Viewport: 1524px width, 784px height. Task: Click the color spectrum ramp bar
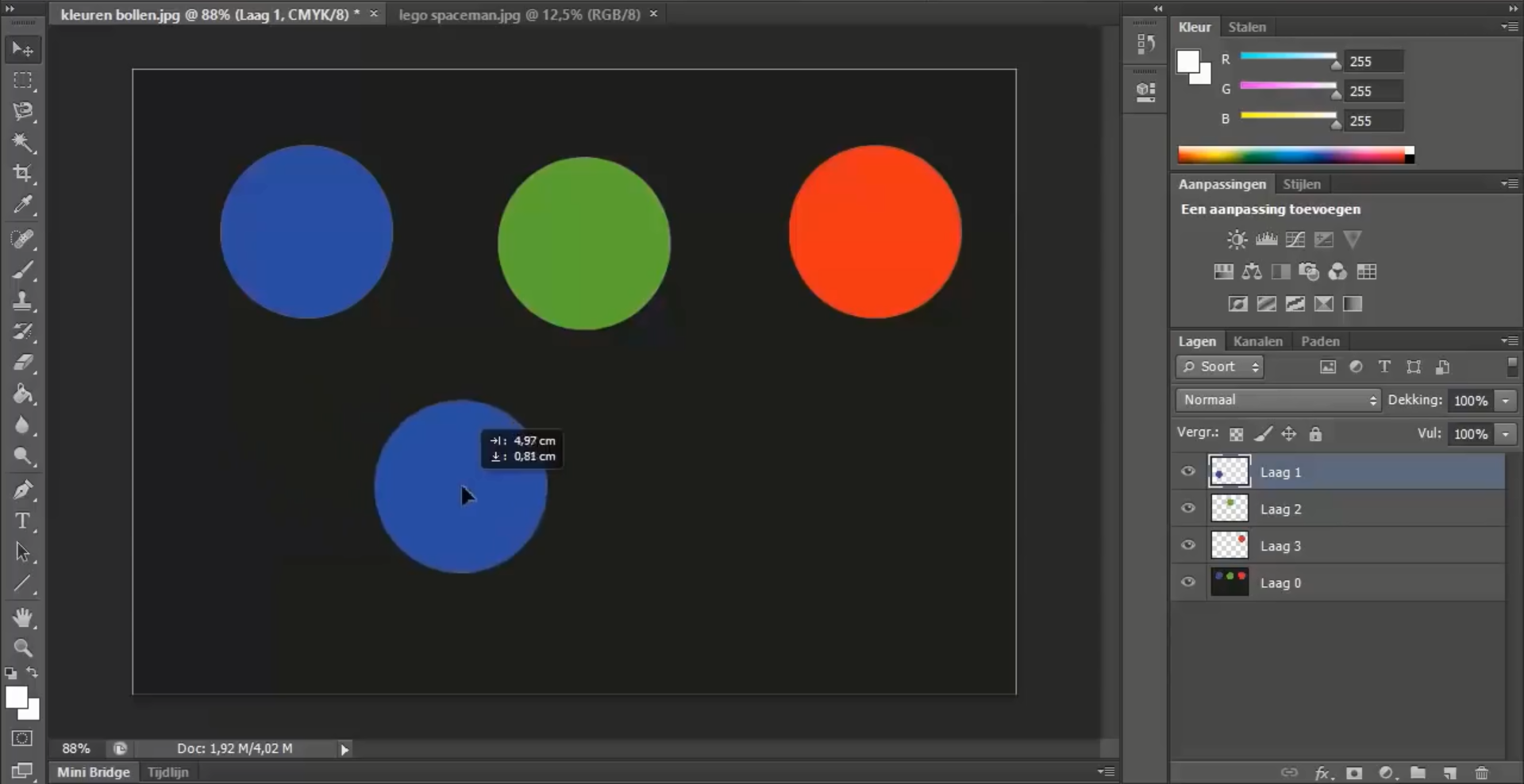[x=1292, y=155]
